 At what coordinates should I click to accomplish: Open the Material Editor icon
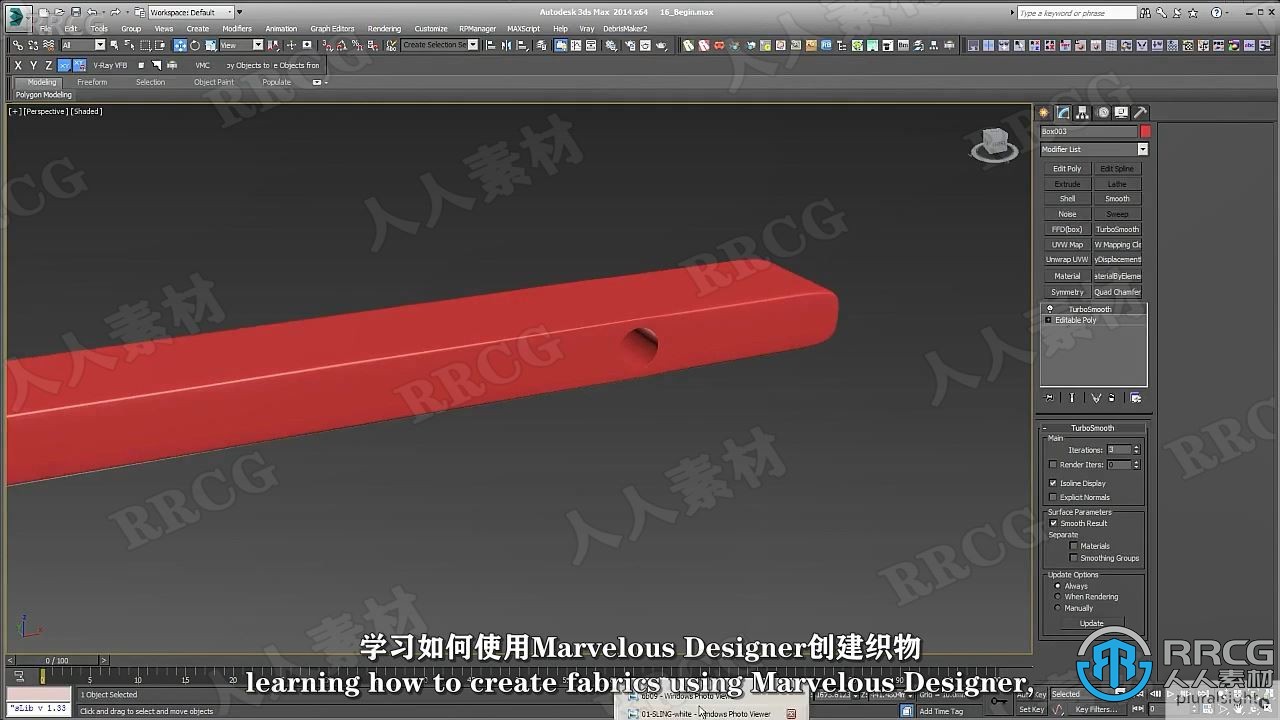point(611,45)
